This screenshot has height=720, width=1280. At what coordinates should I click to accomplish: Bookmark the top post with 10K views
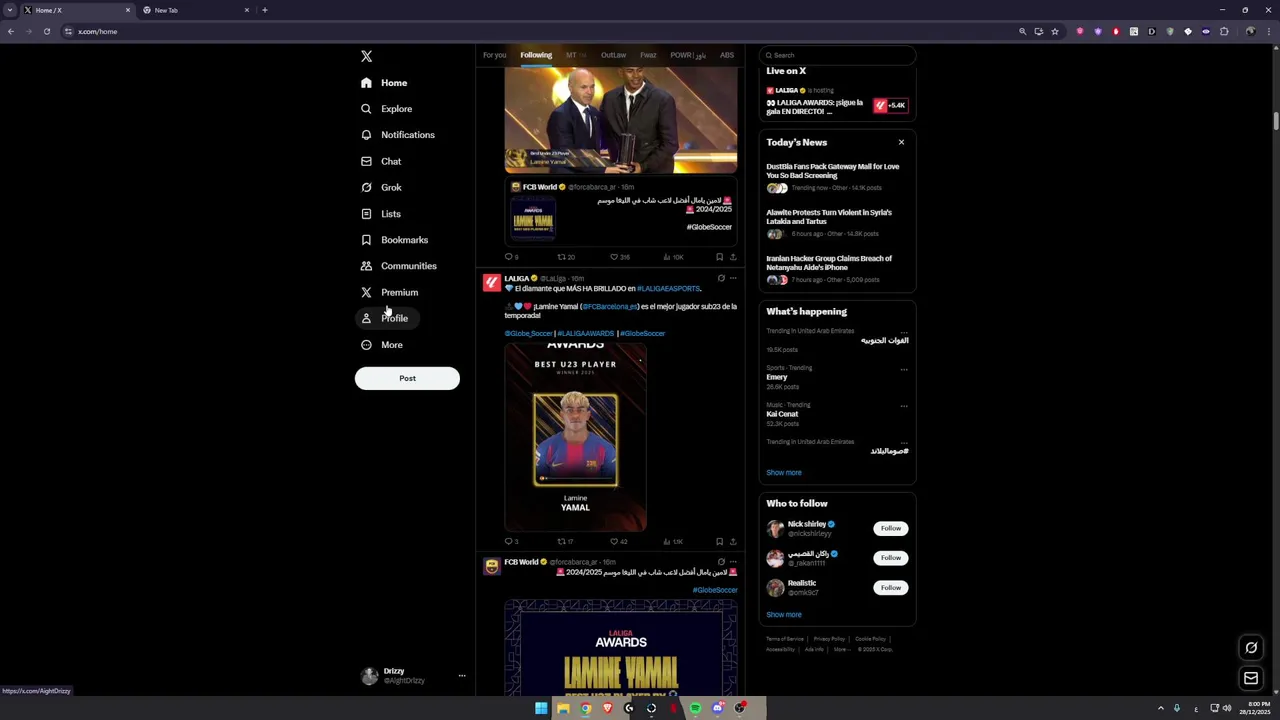[719, 257]
